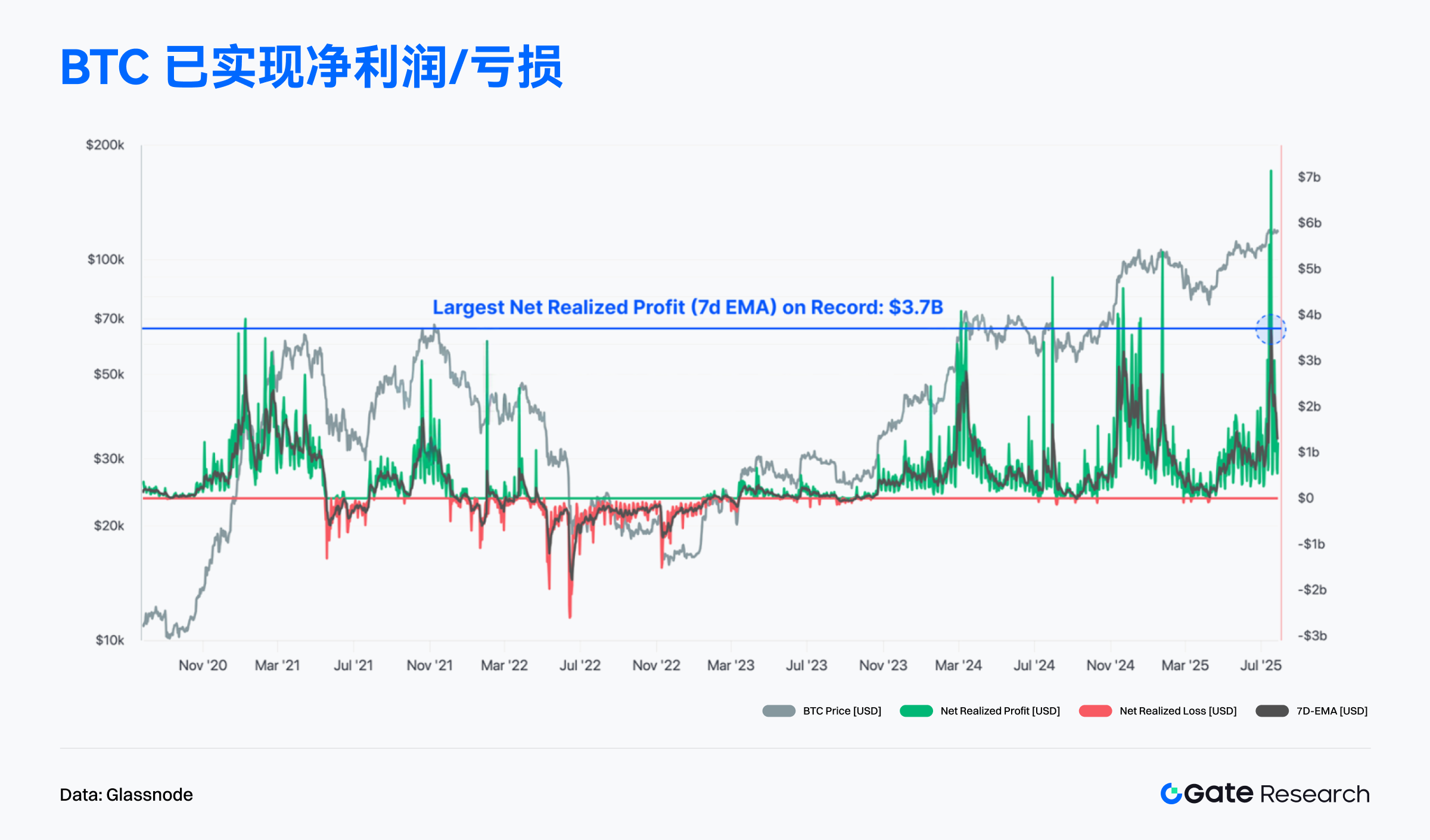The height and width of the screenshot is (840, 1430).
Task: Click the Data: Glassnode source text
Action: pyautogui.click(x=126, y=795)
